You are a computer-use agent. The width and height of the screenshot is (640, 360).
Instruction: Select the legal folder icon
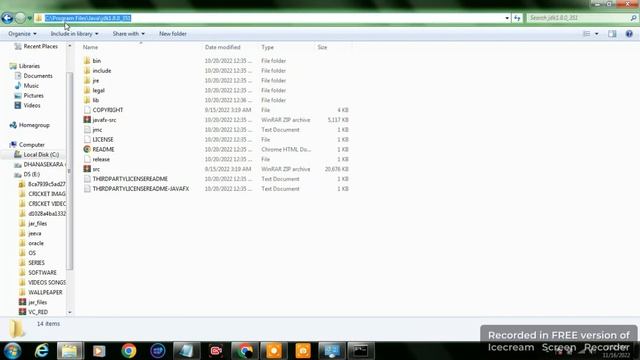(87, 90)
